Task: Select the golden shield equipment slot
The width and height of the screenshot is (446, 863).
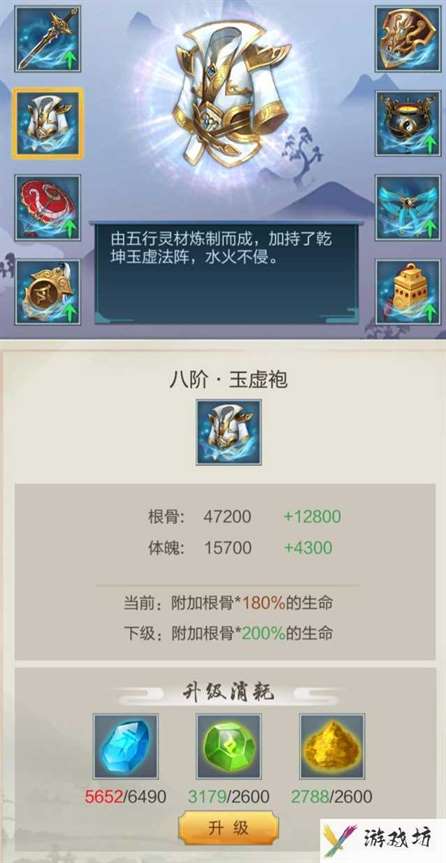Action: (x=408, y=39)
